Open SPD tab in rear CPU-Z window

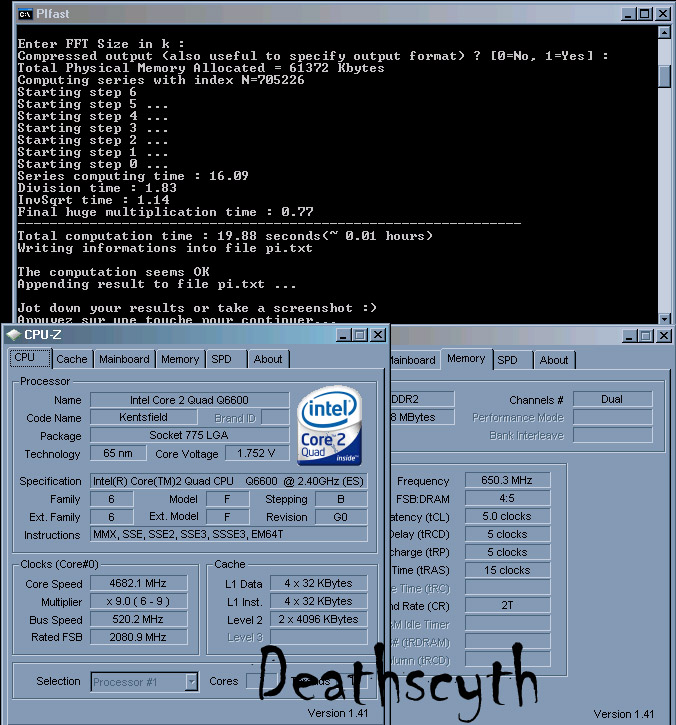[513, 360]
